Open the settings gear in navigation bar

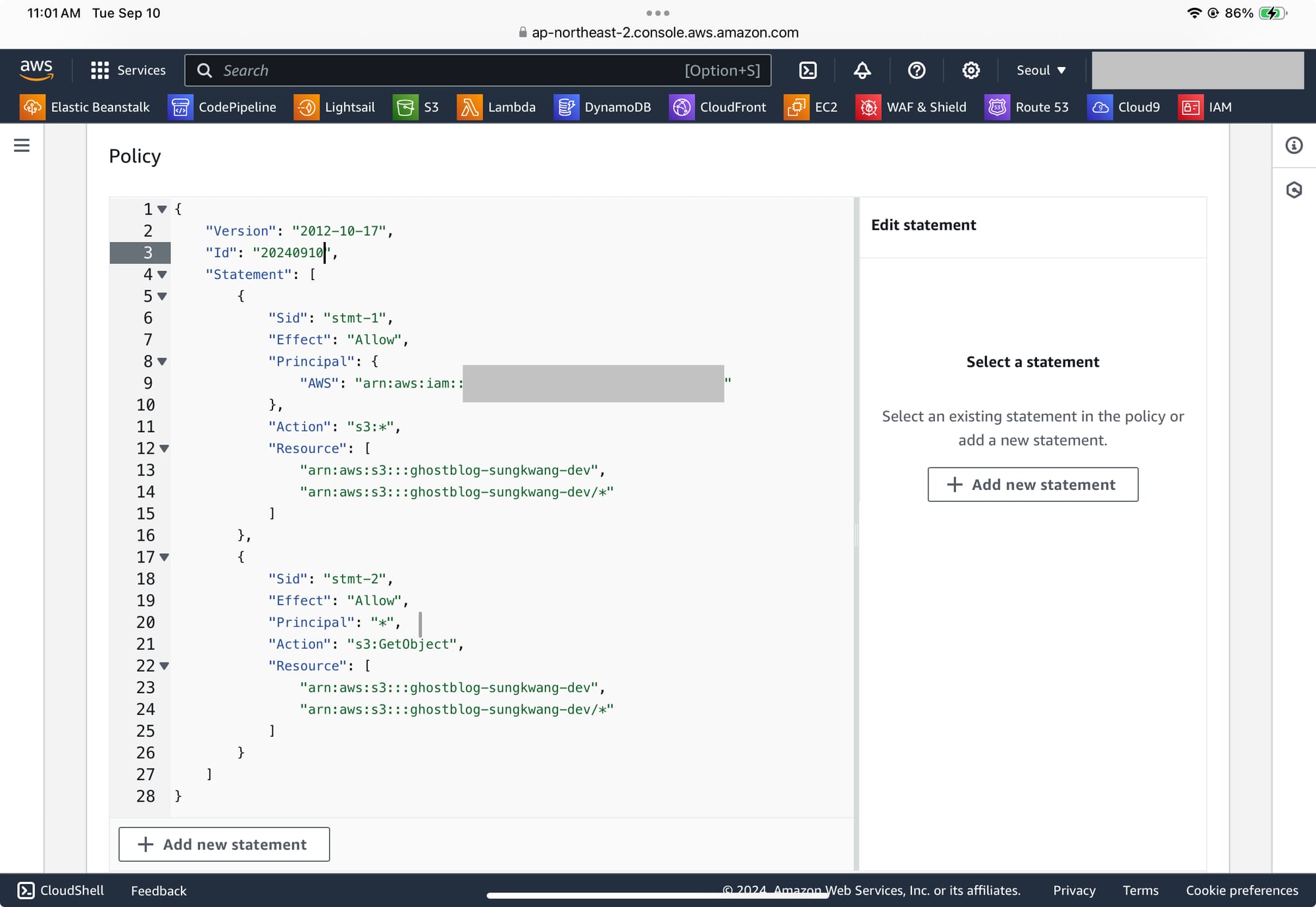pyautogui.click(x=971, y=70)
